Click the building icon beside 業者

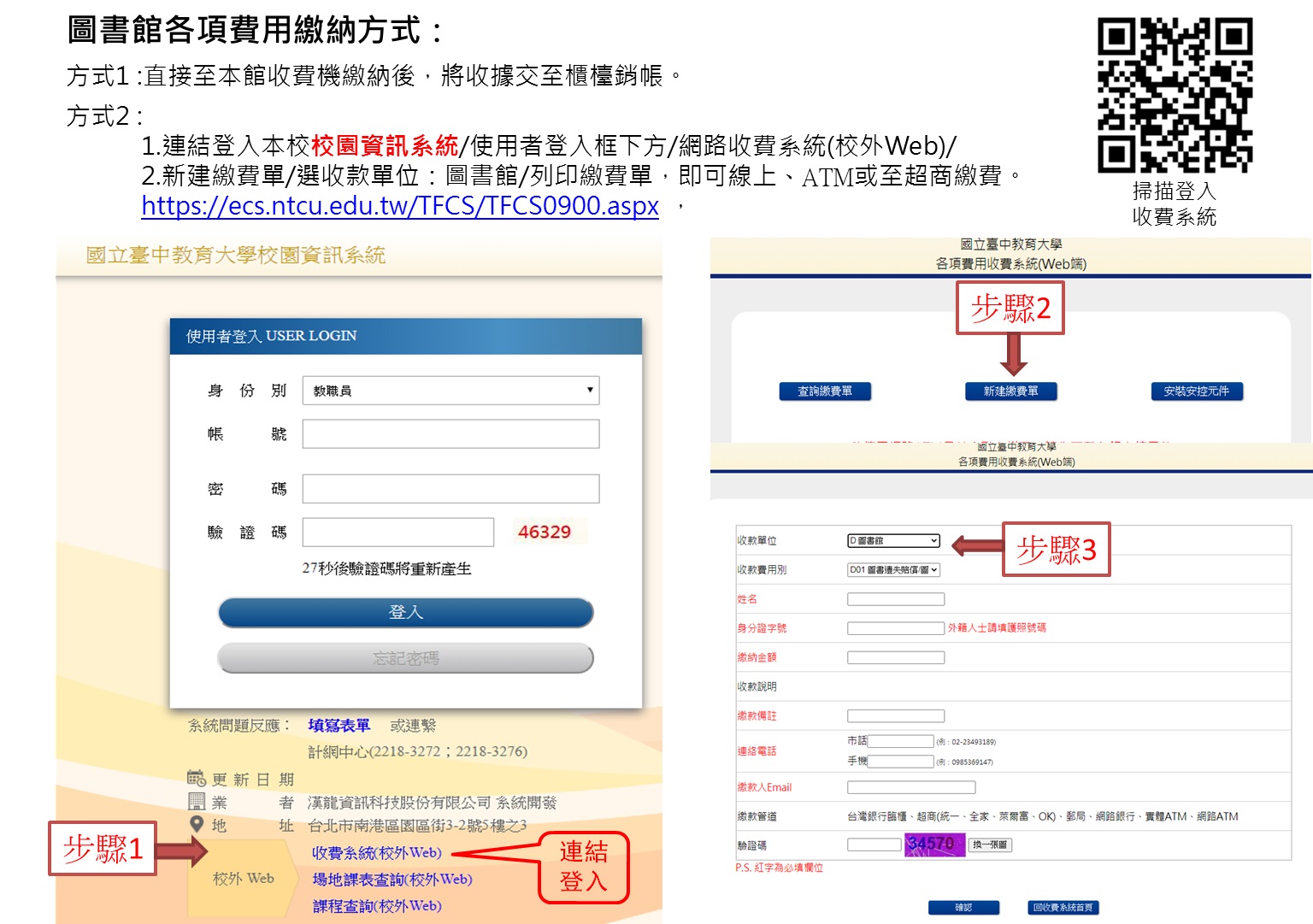pos(197,802)
